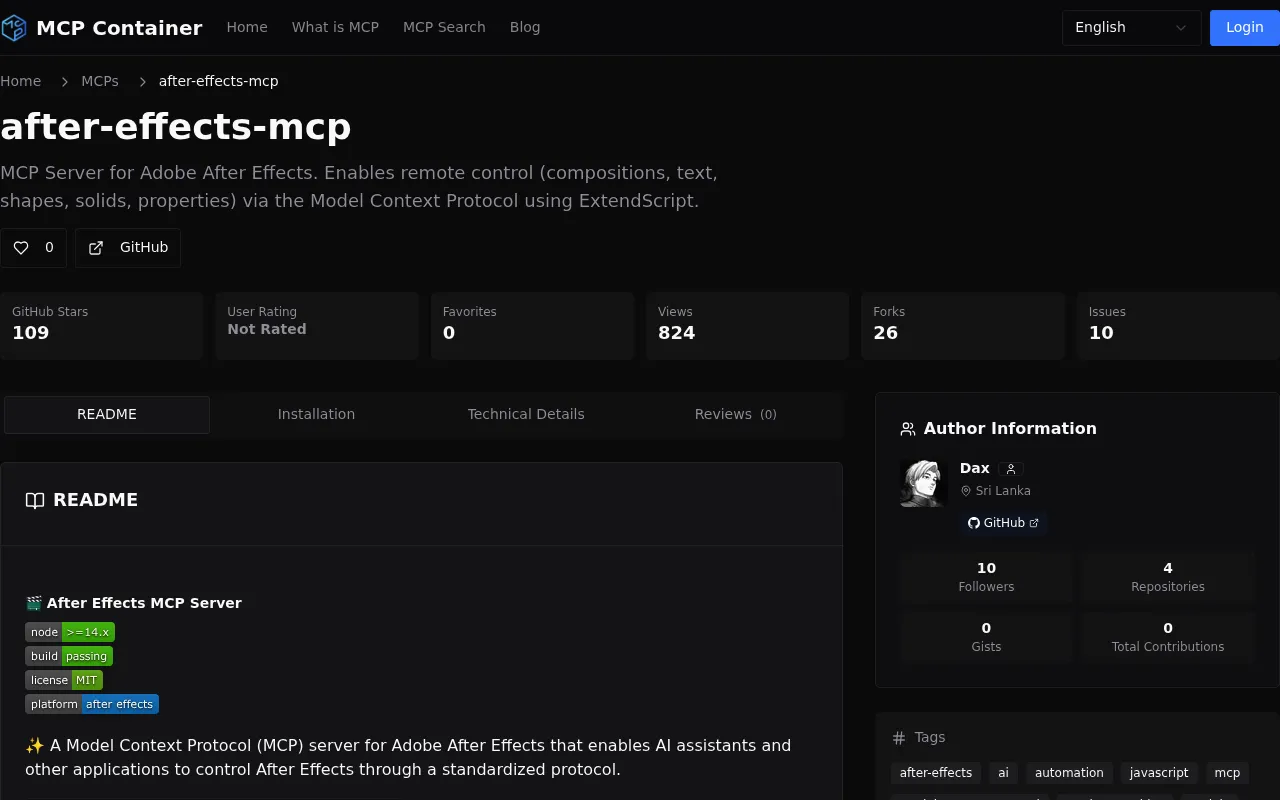This screenshot has height=800, width=1280.
Task: Click the author avatar image
Action: click(x=923, y=483)
